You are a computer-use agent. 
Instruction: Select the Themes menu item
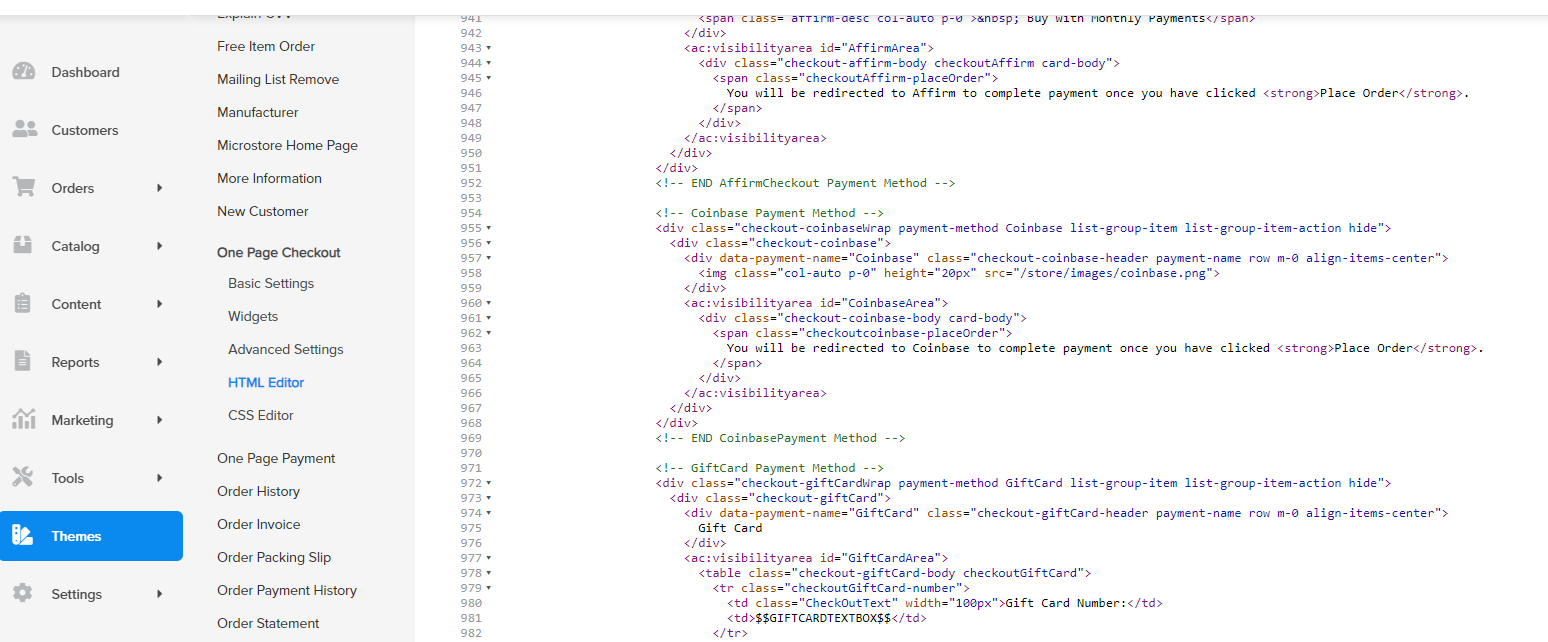91,536
